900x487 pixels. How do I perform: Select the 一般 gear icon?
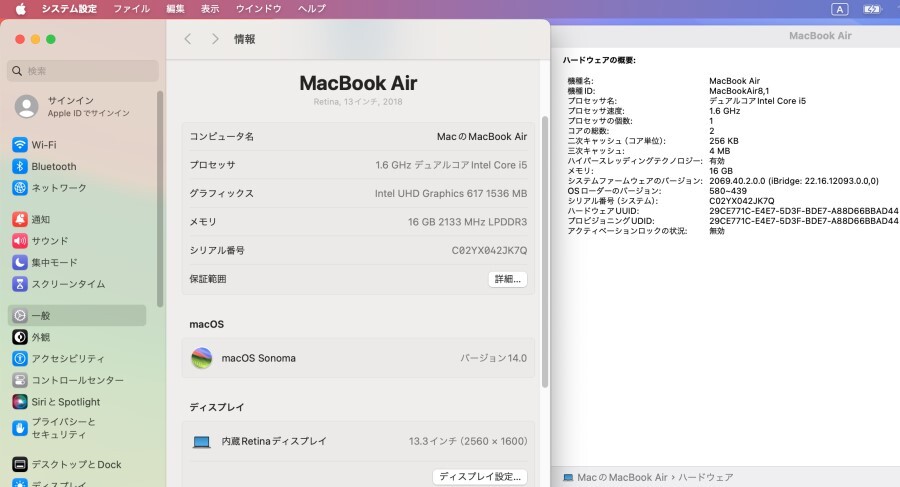click(20, 315)
